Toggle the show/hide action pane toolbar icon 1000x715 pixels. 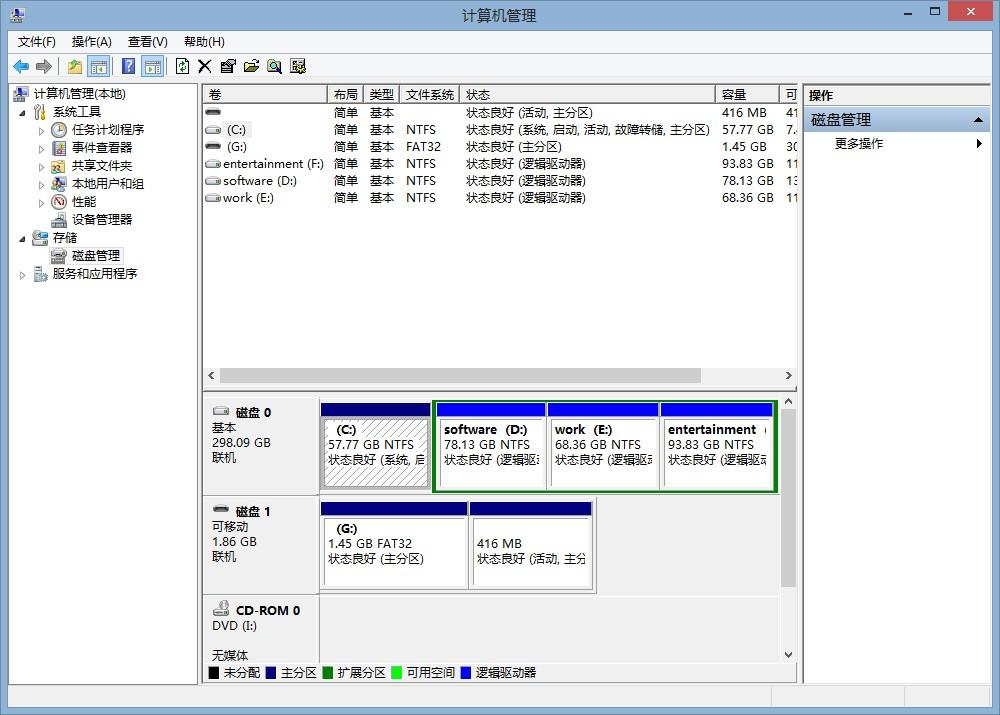(x=153, y=66)
